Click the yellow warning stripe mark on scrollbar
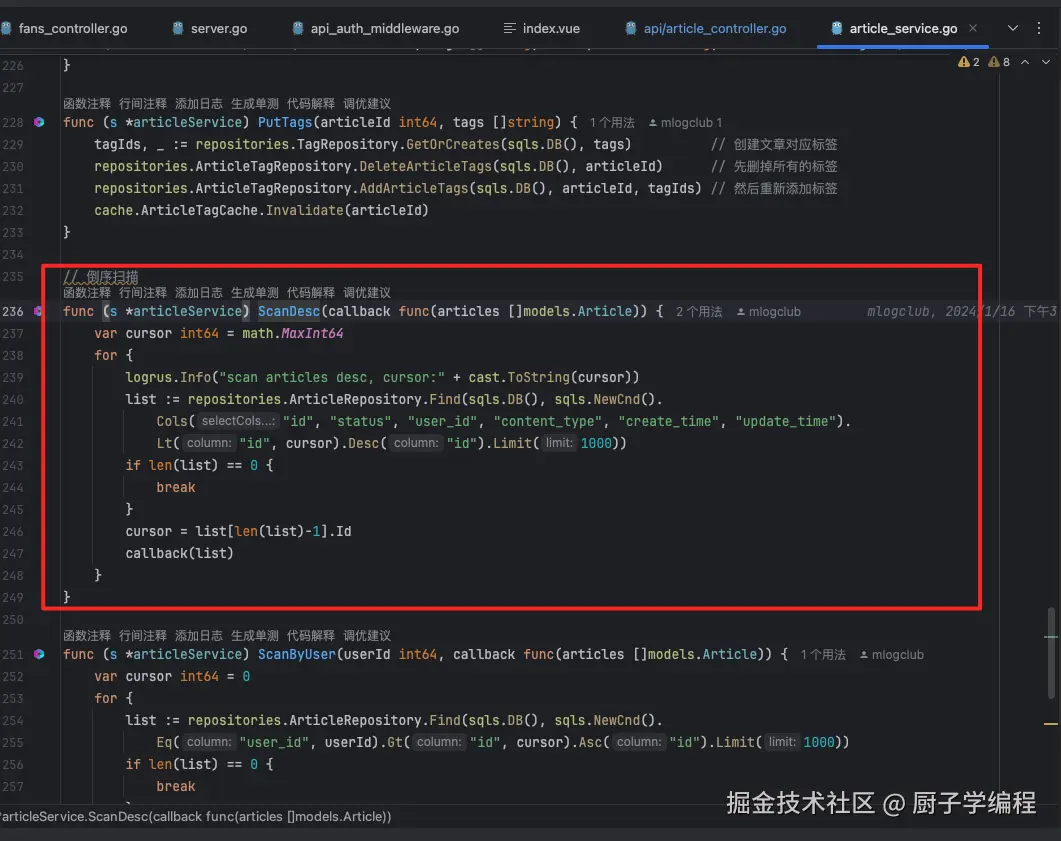 pyautogui.click(x=1050, y=724)
